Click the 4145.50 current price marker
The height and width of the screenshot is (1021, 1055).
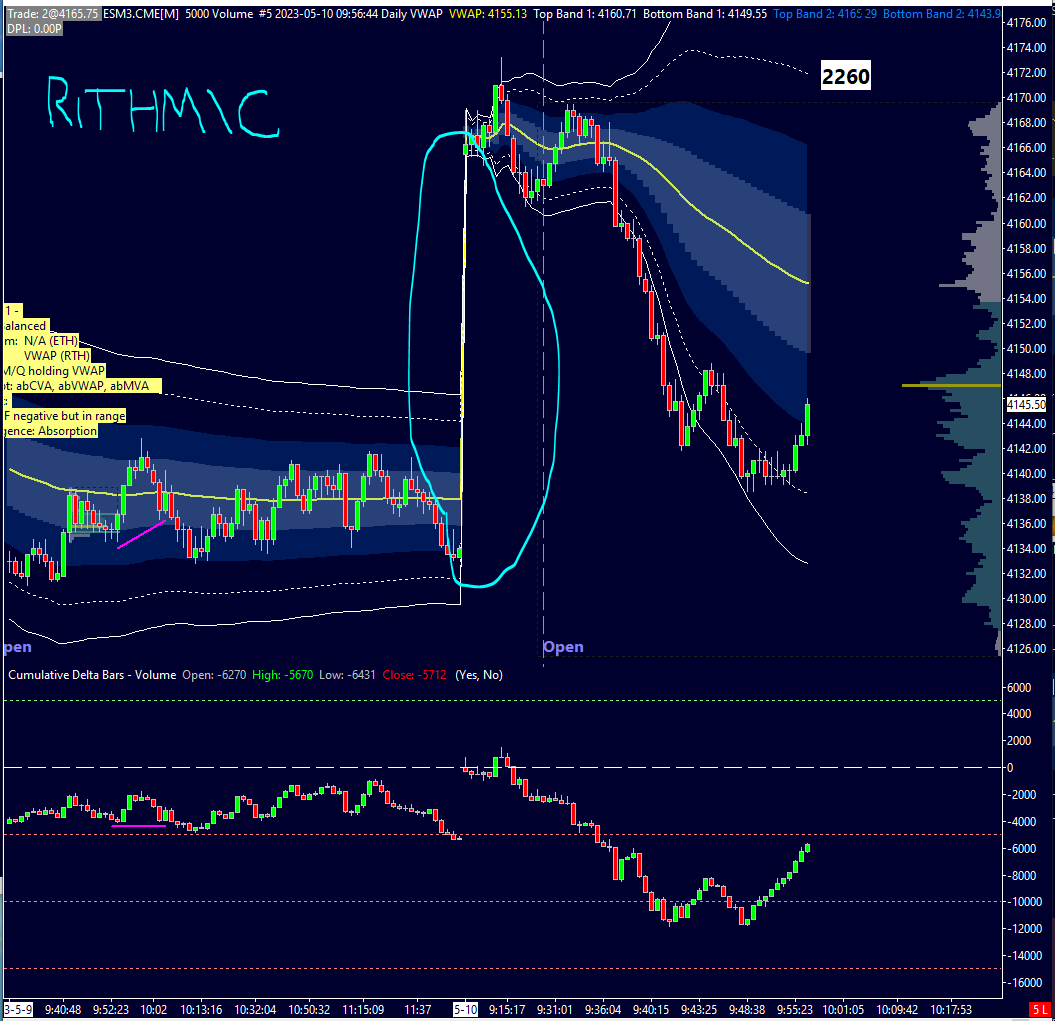1026,404
